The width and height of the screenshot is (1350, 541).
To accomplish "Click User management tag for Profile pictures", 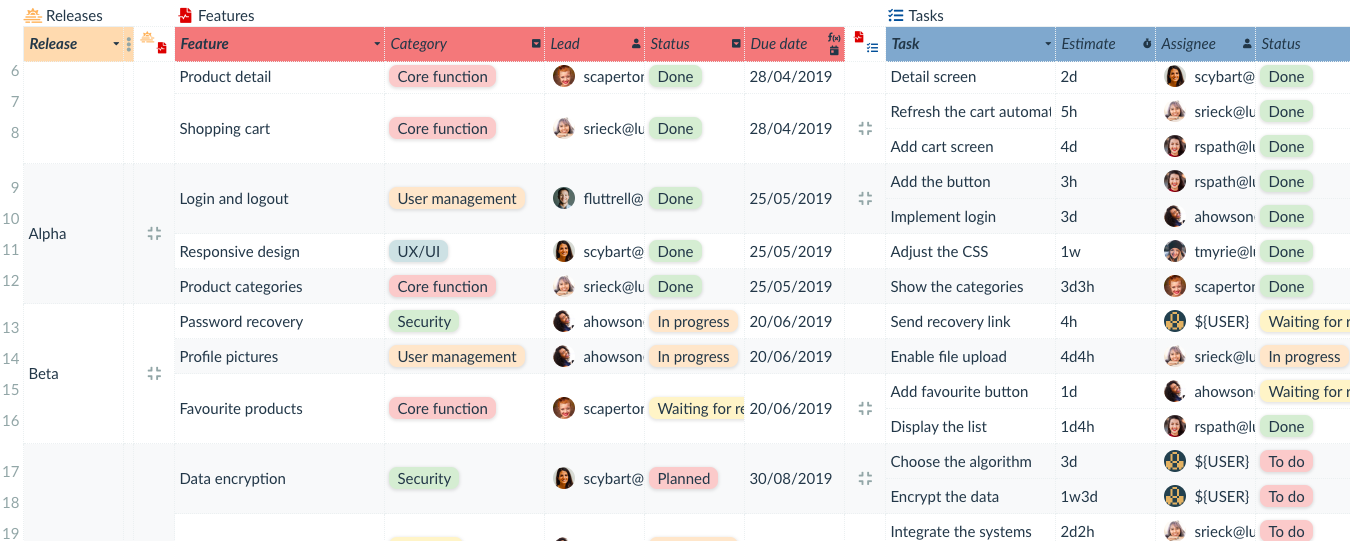I will coord(457,356).
